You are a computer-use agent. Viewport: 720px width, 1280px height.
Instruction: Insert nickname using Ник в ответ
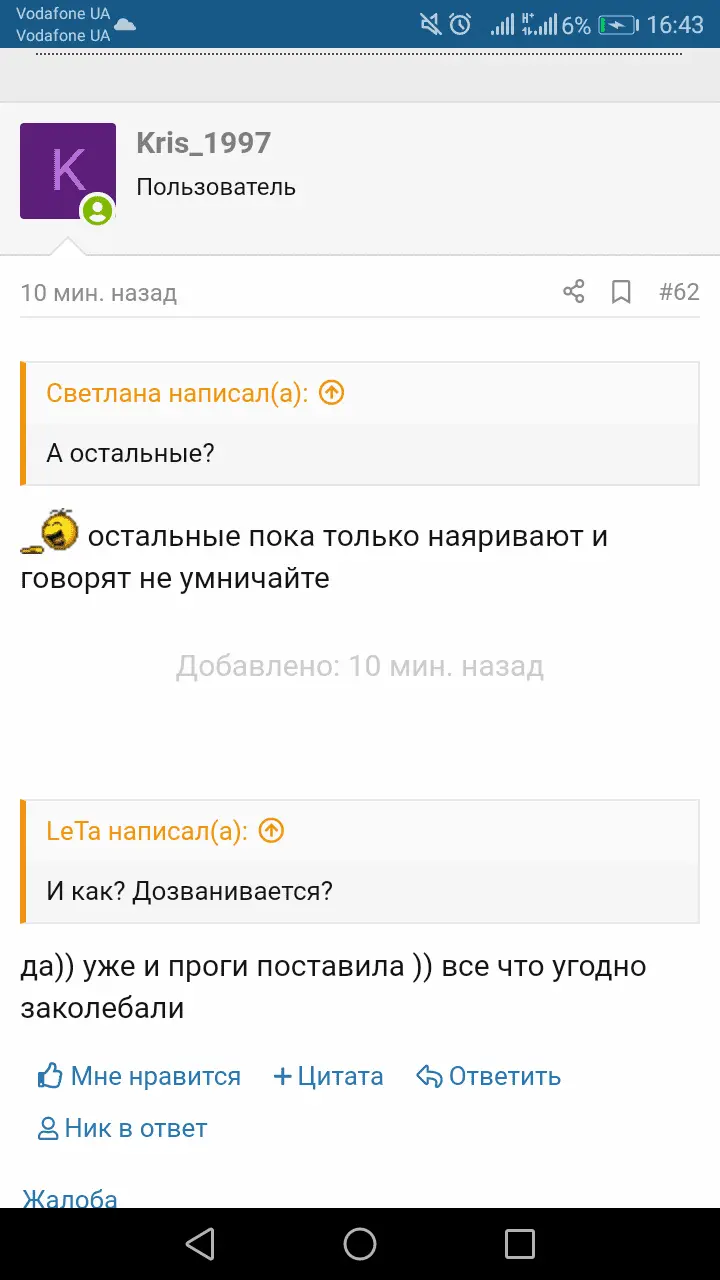pyautogui.click(x=122, y=1128)
